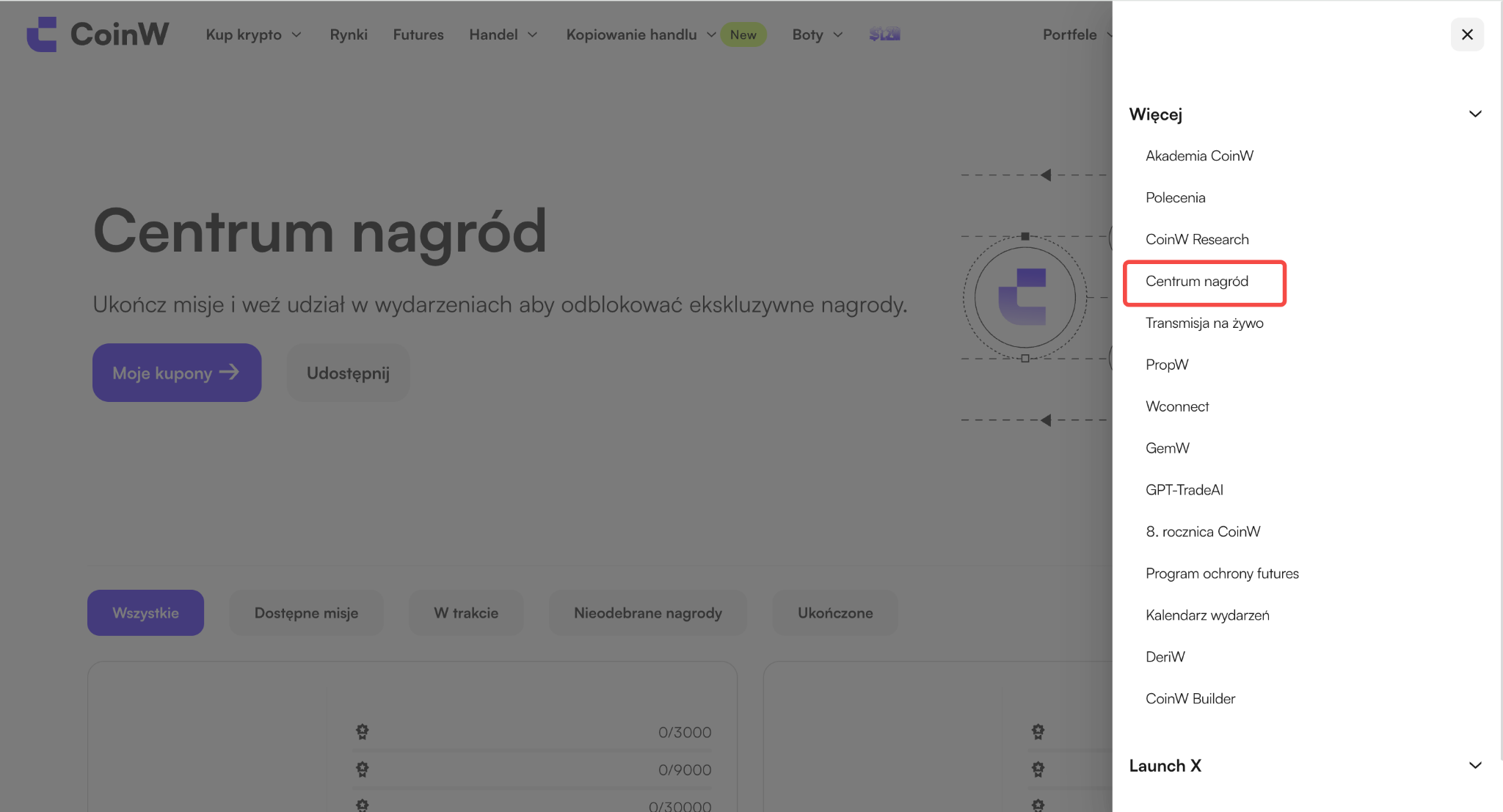
Task: Click the CoinW logo
Action: point(98,34)
